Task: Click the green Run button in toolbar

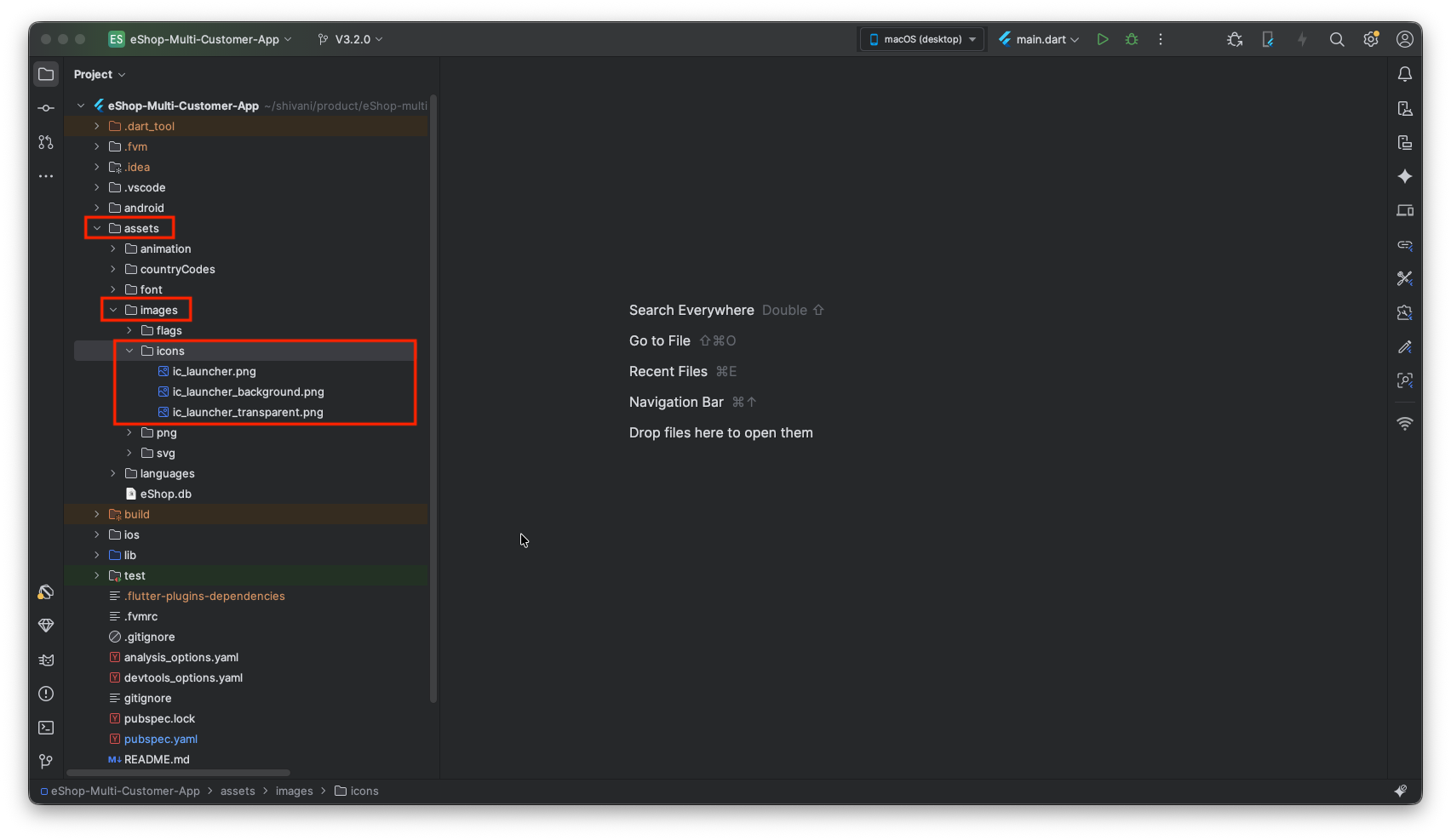Action: coord(1103,39)
